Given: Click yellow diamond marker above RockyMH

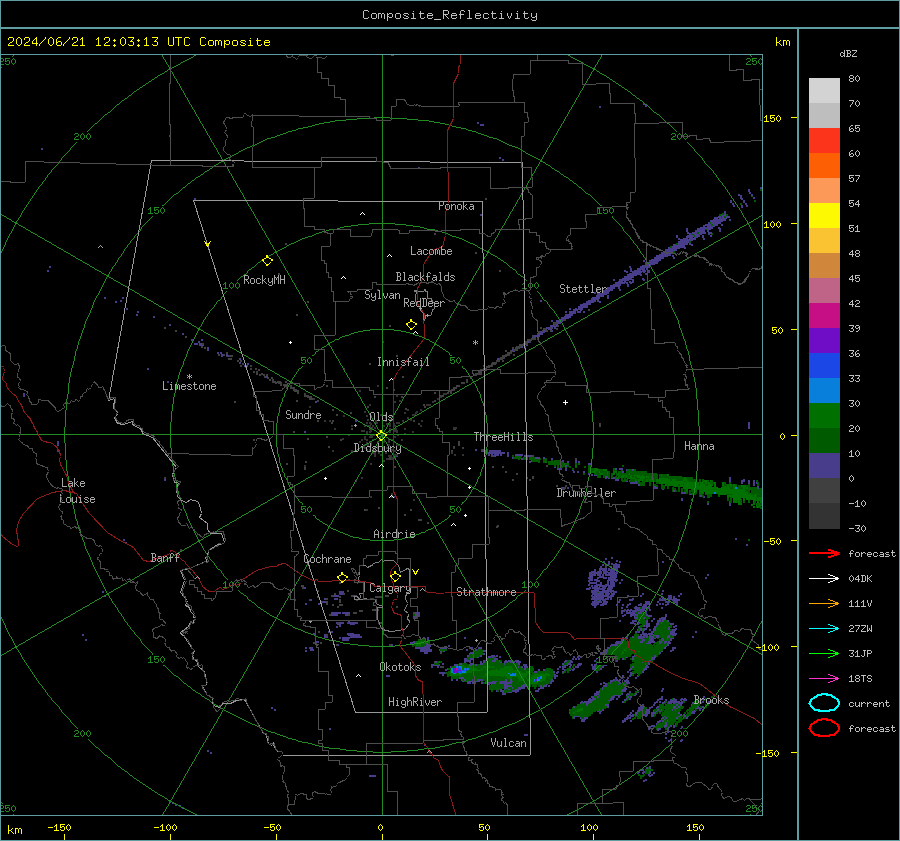Looking at the screenshot, I should click(267, 261).
